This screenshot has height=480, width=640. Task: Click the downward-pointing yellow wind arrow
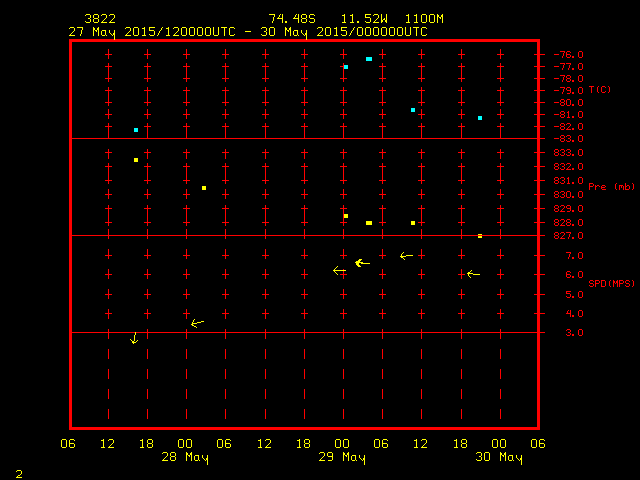[134, 339]
